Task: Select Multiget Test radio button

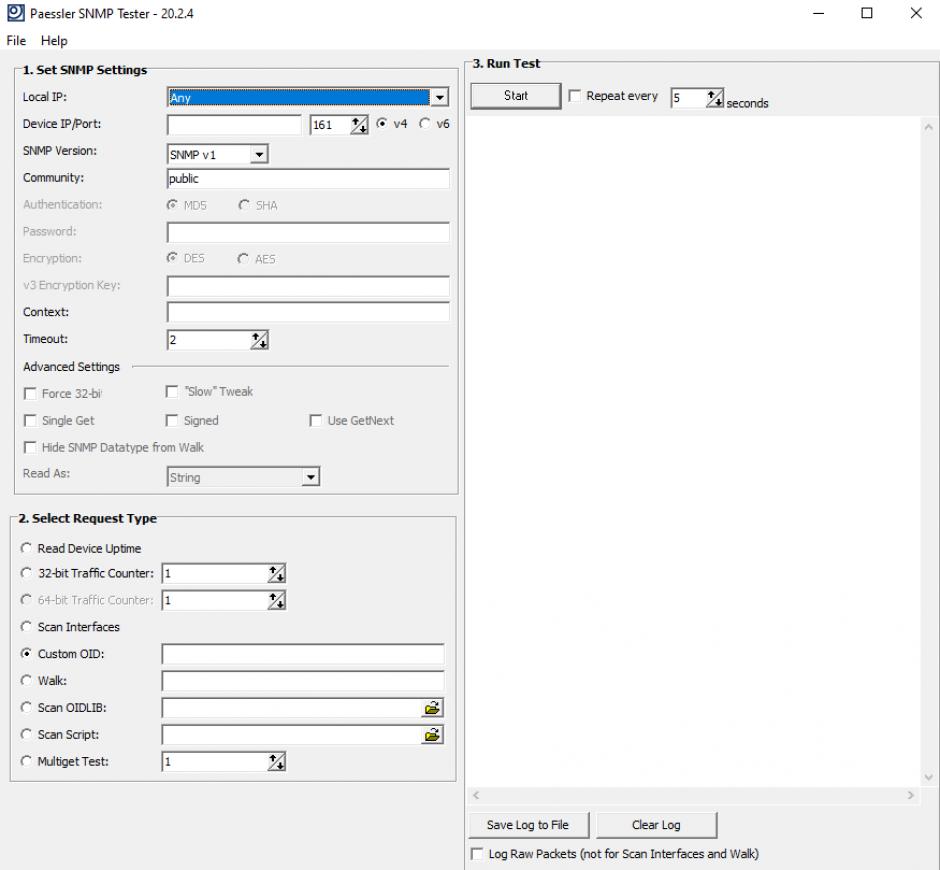Action: click(26, 761)
